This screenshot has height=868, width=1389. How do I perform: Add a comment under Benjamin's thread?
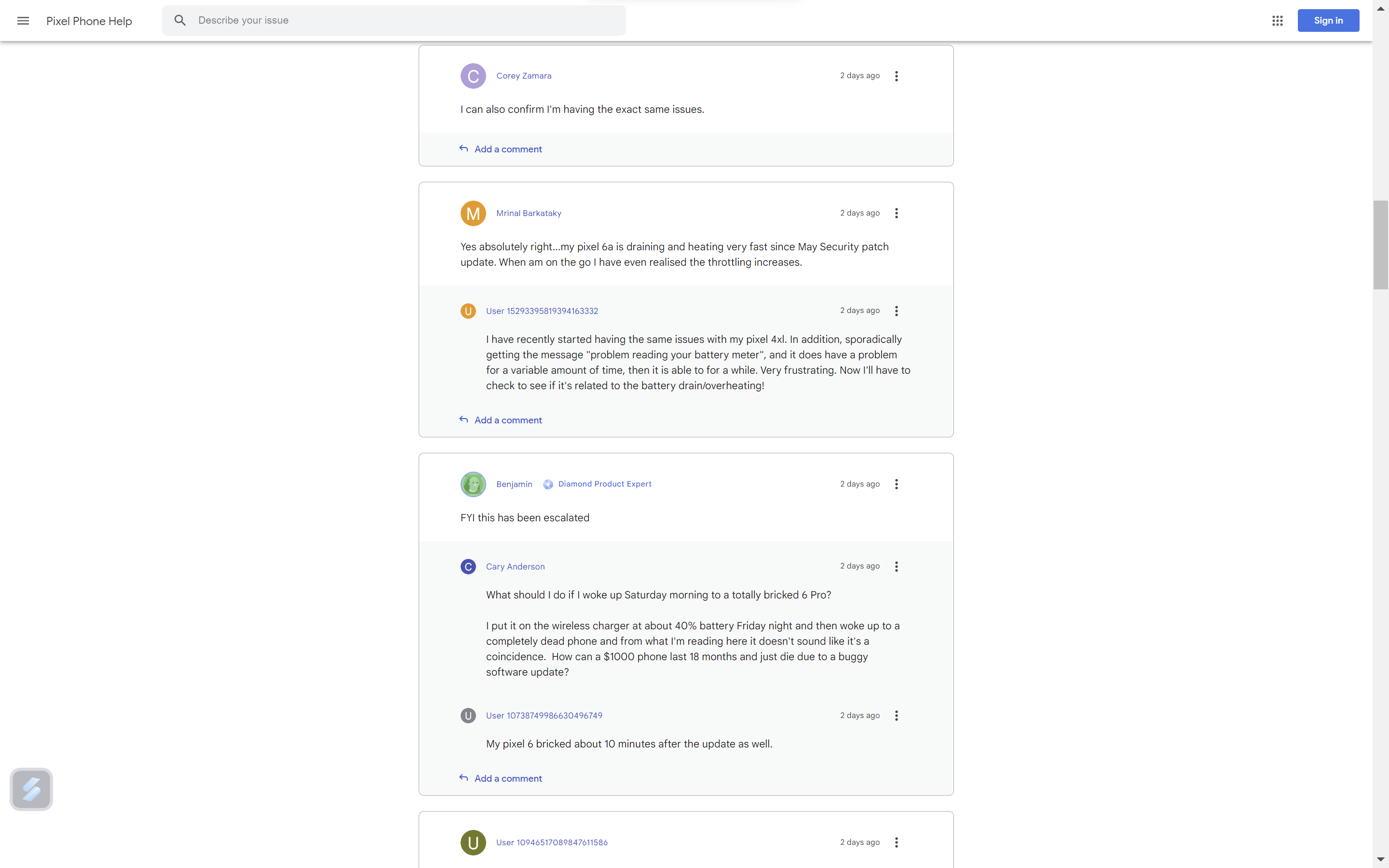(507, 778)
